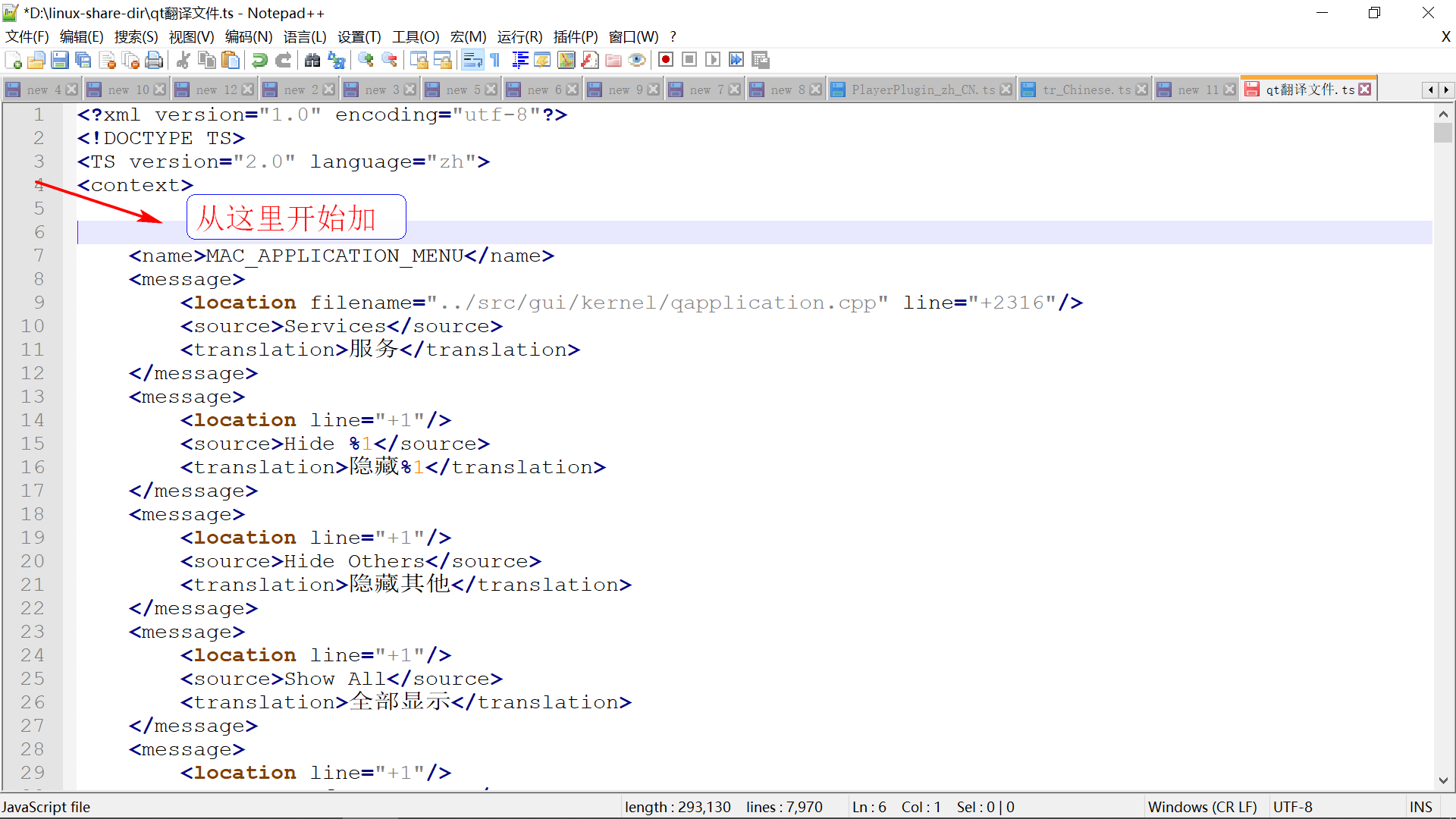This screenshot has width=1456, height=819.
Task: Click the Print icon in toolbar
Action: tap(154, 60)
